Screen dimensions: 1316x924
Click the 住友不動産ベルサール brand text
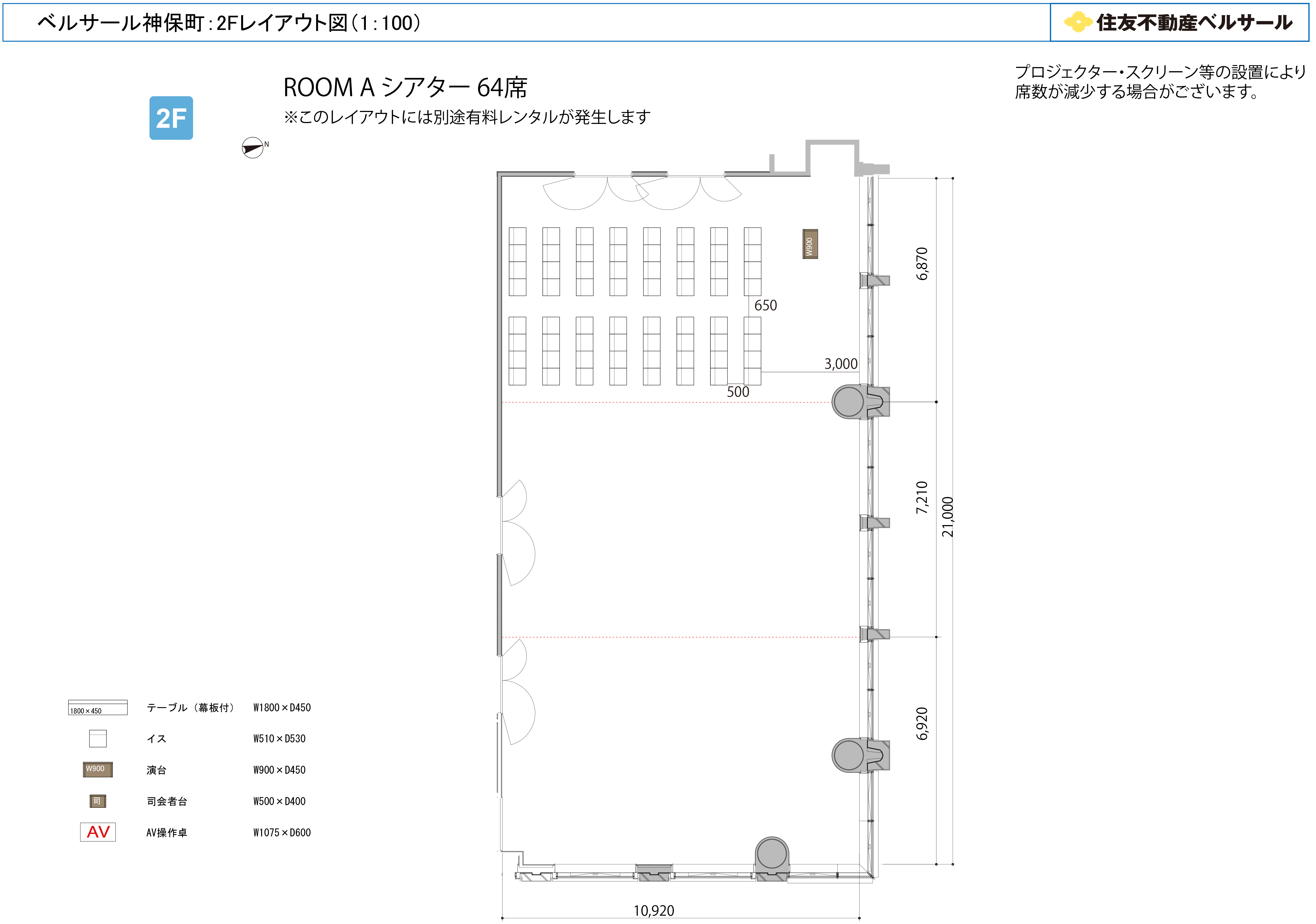pos(1195,22)
